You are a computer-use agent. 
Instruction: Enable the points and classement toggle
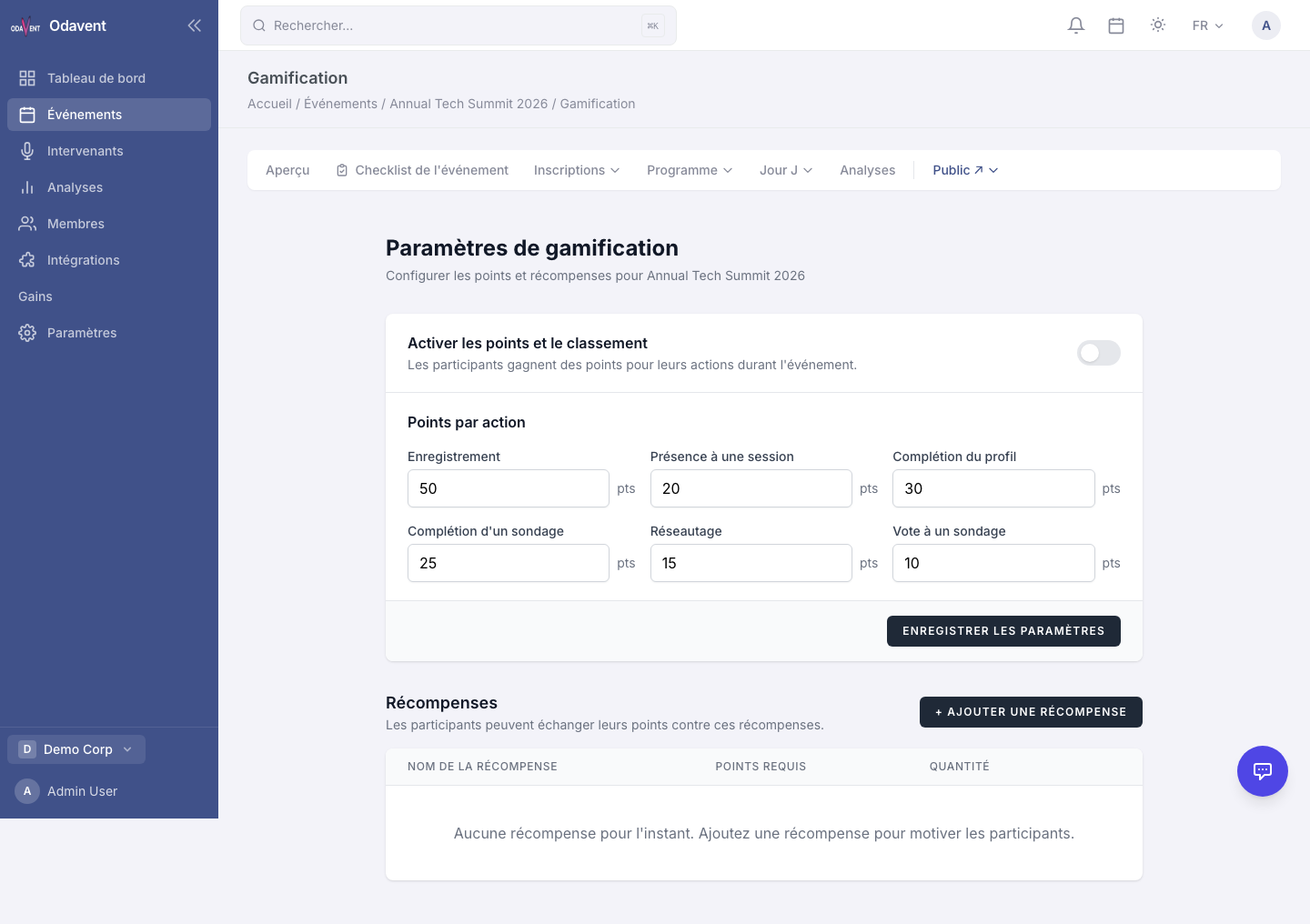[1099, 353]
